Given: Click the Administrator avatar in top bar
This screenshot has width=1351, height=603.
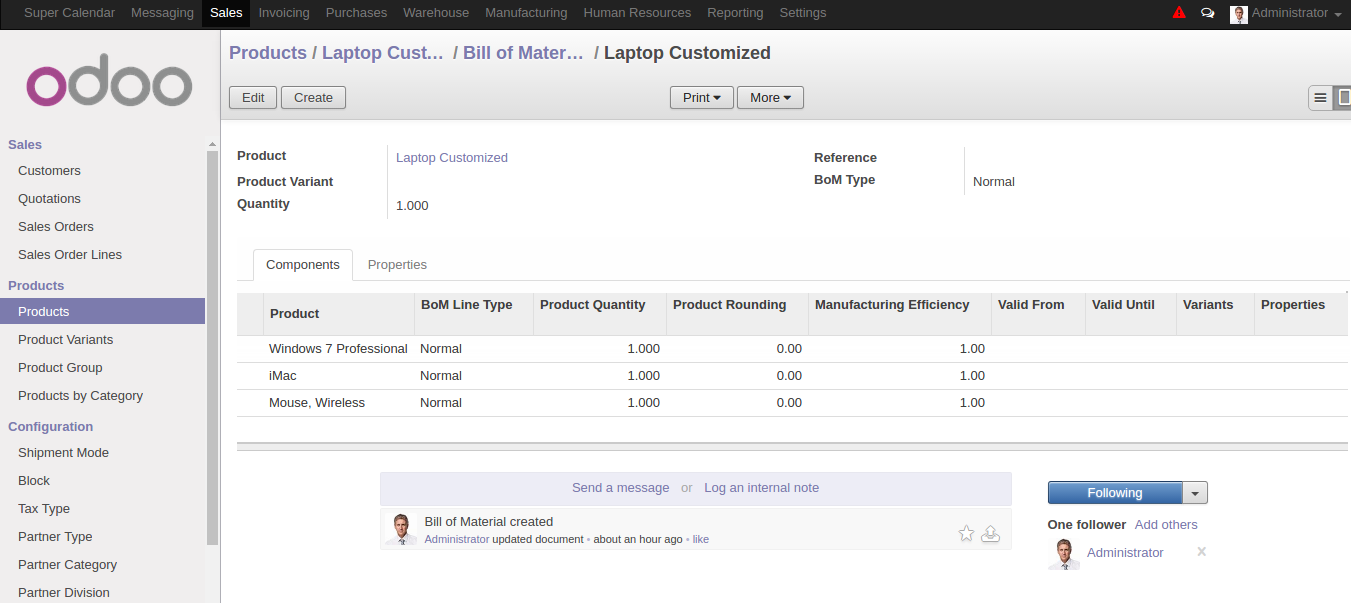Looking at the screenshot, I should [1239, 14].
